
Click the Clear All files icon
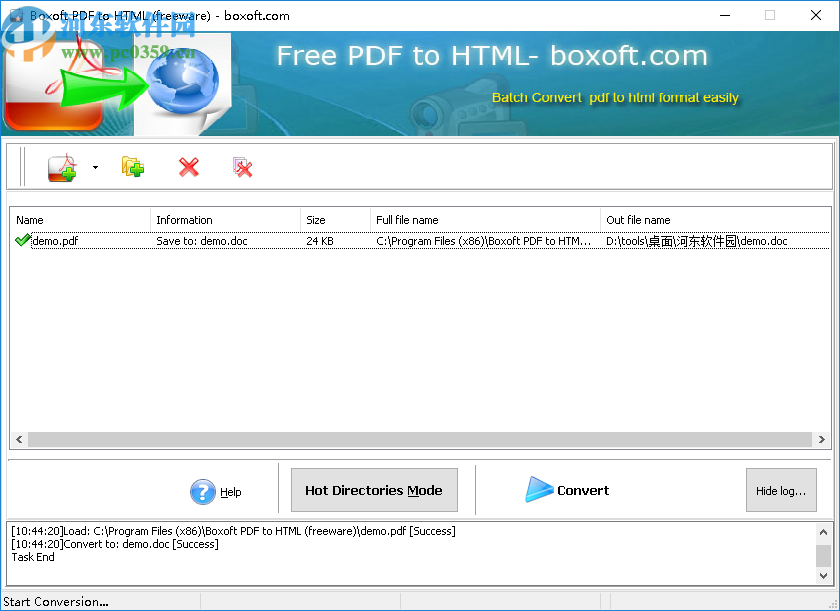(243, 167)
